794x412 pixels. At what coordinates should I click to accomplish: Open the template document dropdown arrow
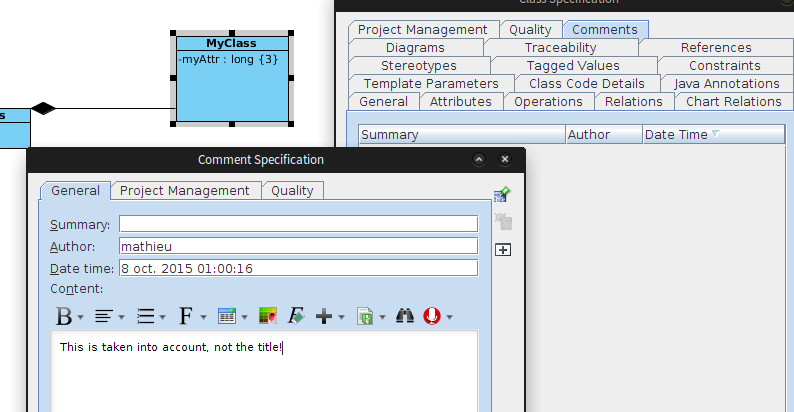tap(380, 317)
